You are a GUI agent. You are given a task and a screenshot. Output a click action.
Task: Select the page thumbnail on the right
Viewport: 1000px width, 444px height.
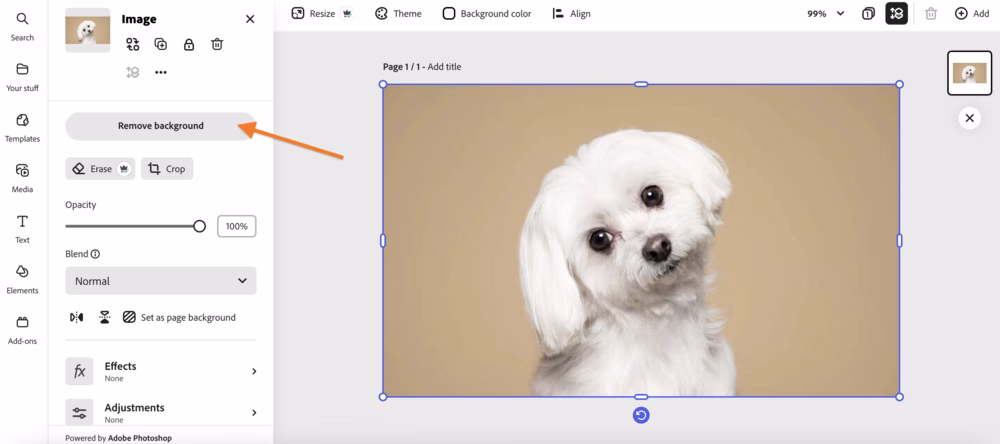click(x=969, y=73)
